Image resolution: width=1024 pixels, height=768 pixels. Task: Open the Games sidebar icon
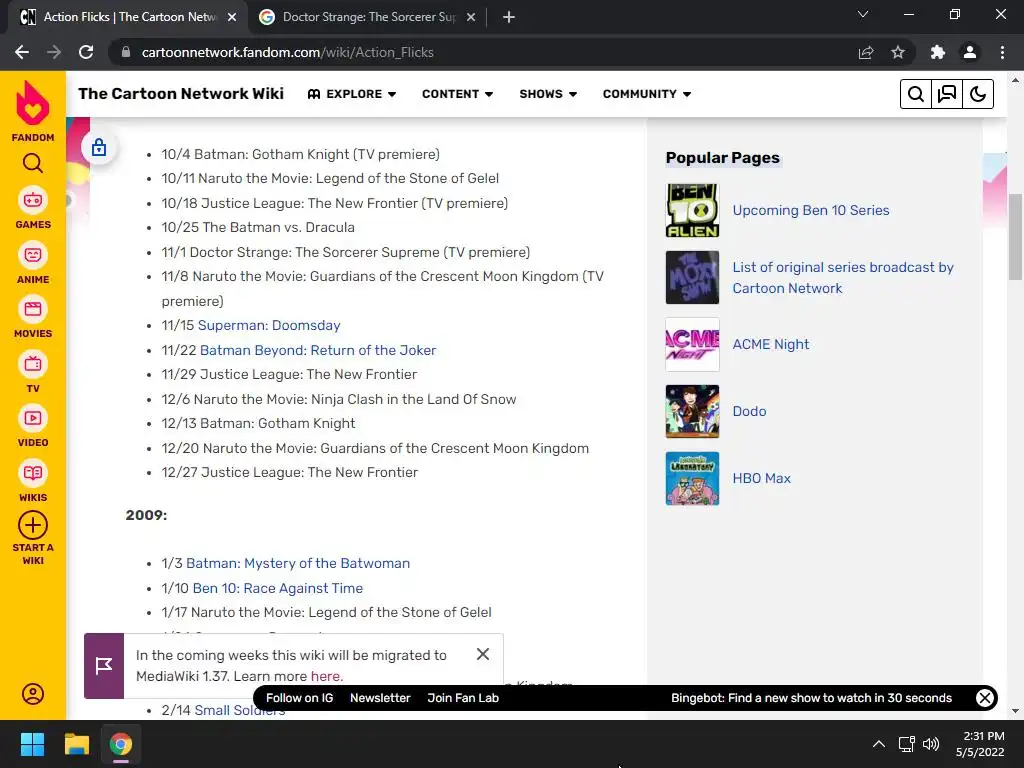pyautogui.click(x=33, y=200)
